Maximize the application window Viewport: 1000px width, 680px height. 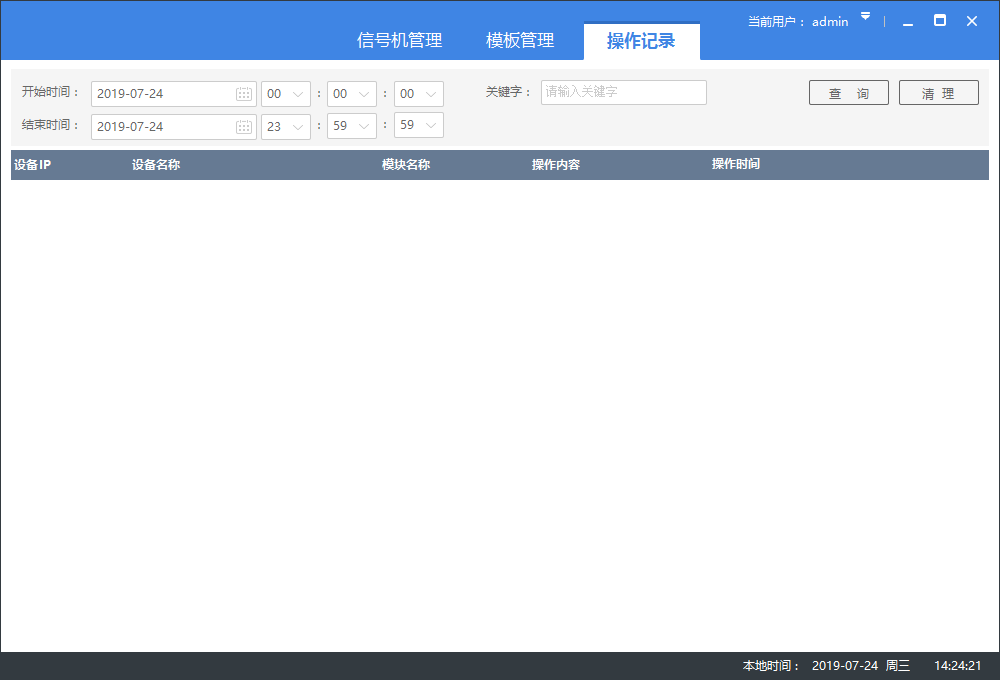coord(940,21)
